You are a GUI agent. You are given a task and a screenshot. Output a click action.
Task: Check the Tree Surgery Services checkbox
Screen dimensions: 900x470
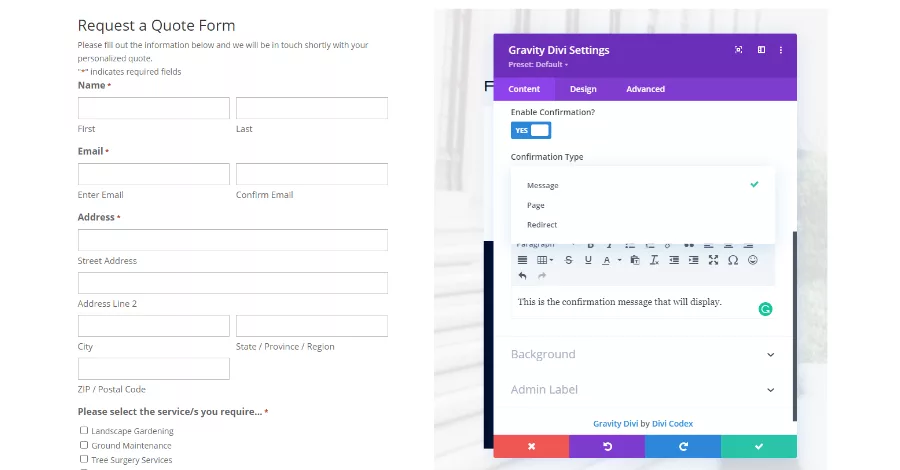[84, 459]
